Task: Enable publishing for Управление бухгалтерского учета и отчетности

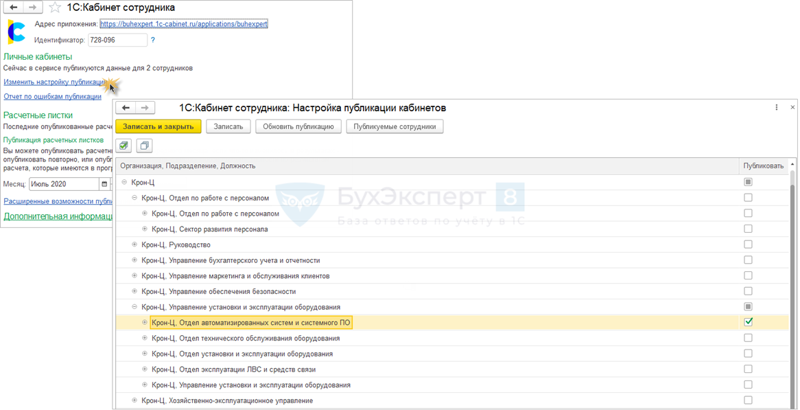Action: click(x=748, y=260)
